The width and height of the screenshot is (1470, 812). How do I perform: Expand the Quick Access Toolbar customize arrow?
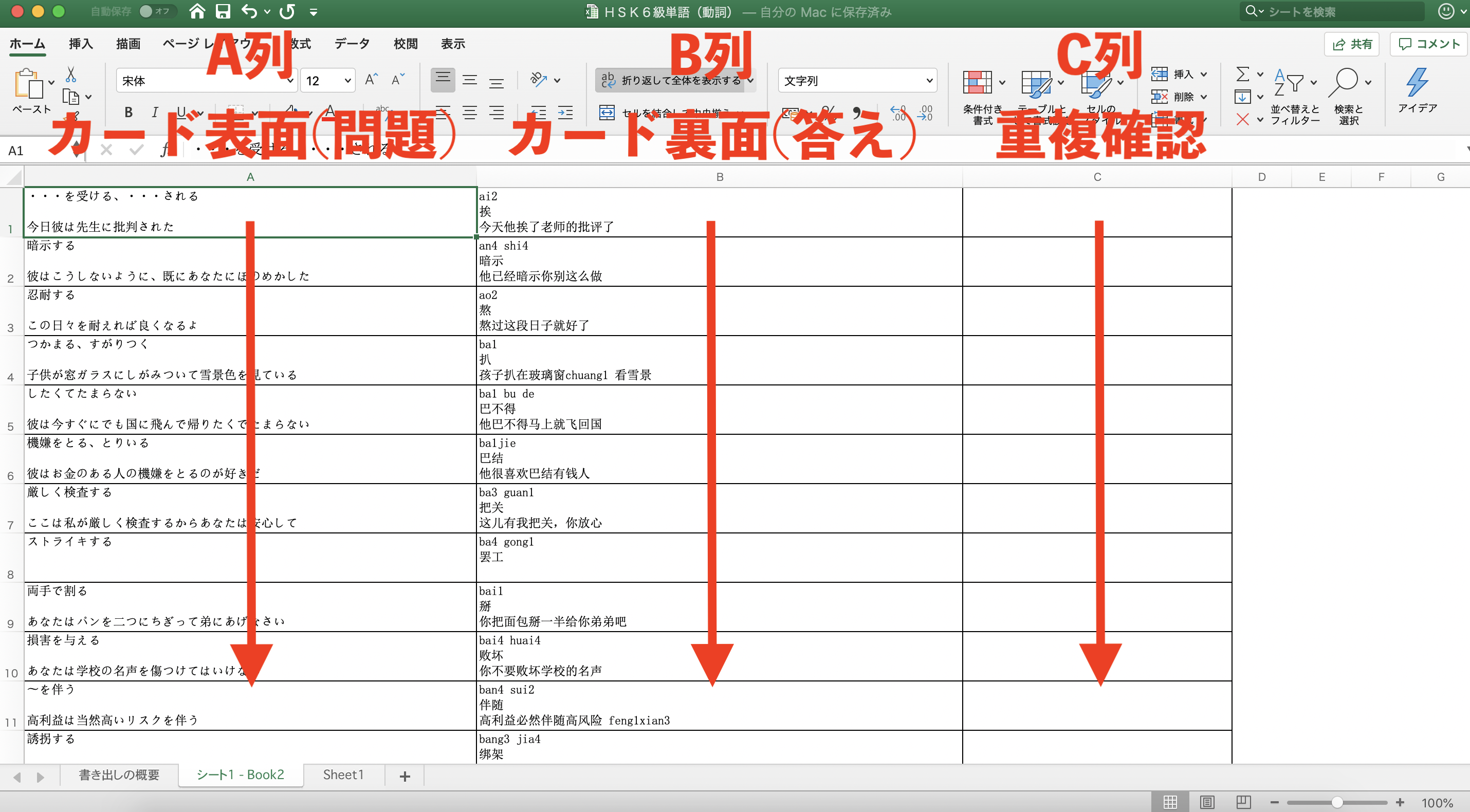click(x=314, y=11)
